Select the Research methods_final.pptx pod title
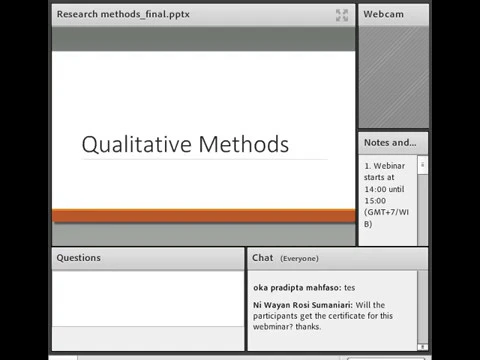Viewport: 480px width, 360px height. point(123,14)
